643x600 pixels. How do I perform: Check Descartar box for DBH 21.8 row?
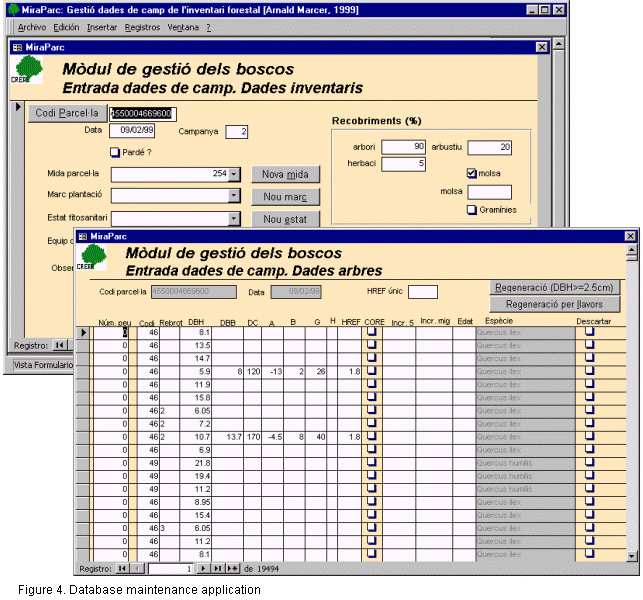coord(590,462)
